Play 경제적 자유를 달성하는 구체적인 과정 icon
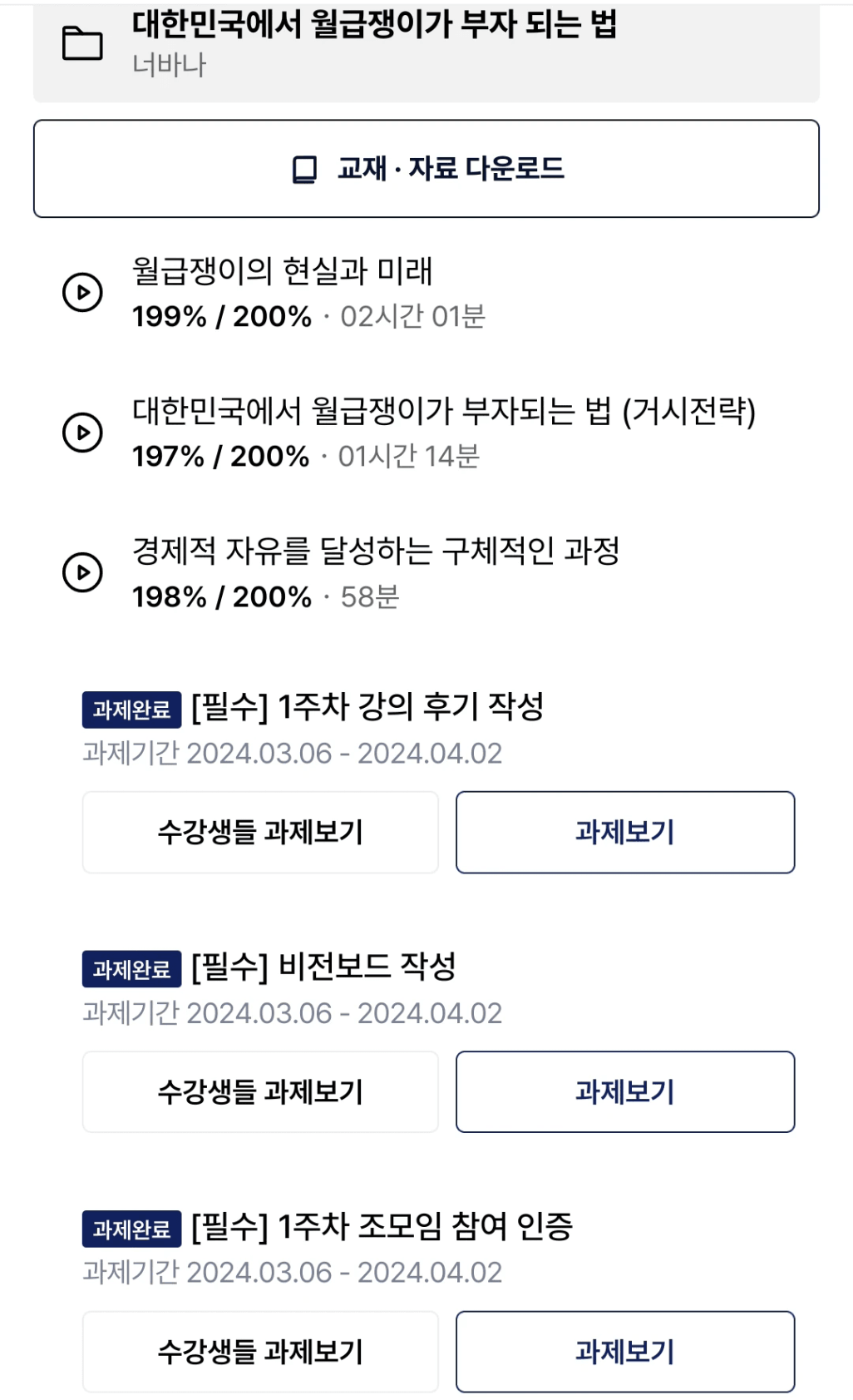The height and width of the screenshot is (1400, 853). tap(82, 572)
